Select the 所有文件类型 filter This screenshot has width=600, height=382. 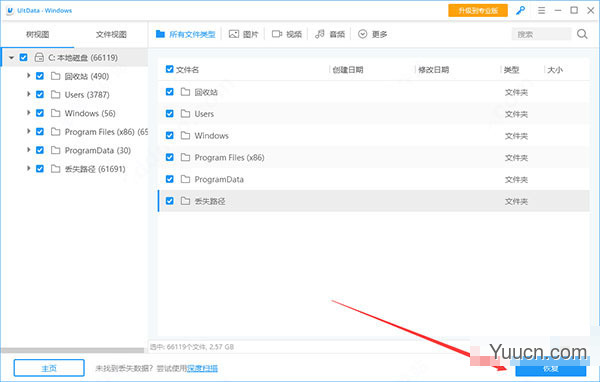click(x=186, y=34)
